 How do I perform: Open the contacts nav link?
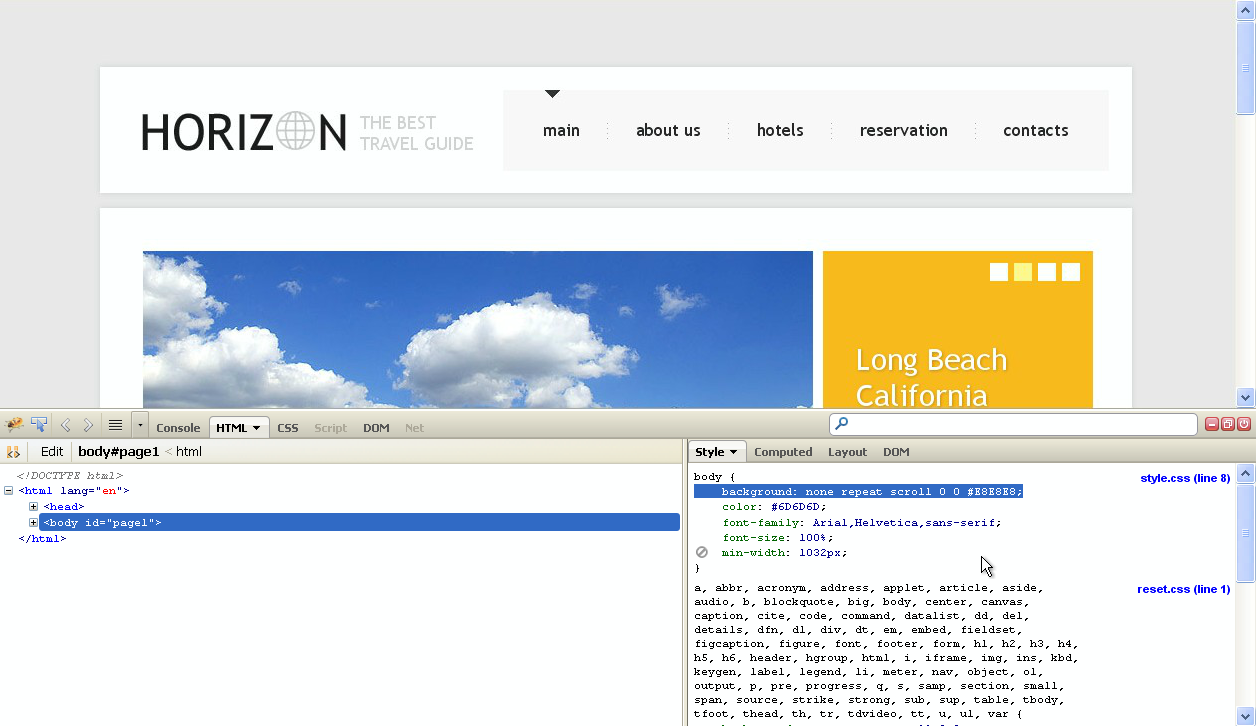pos(1035,130)
